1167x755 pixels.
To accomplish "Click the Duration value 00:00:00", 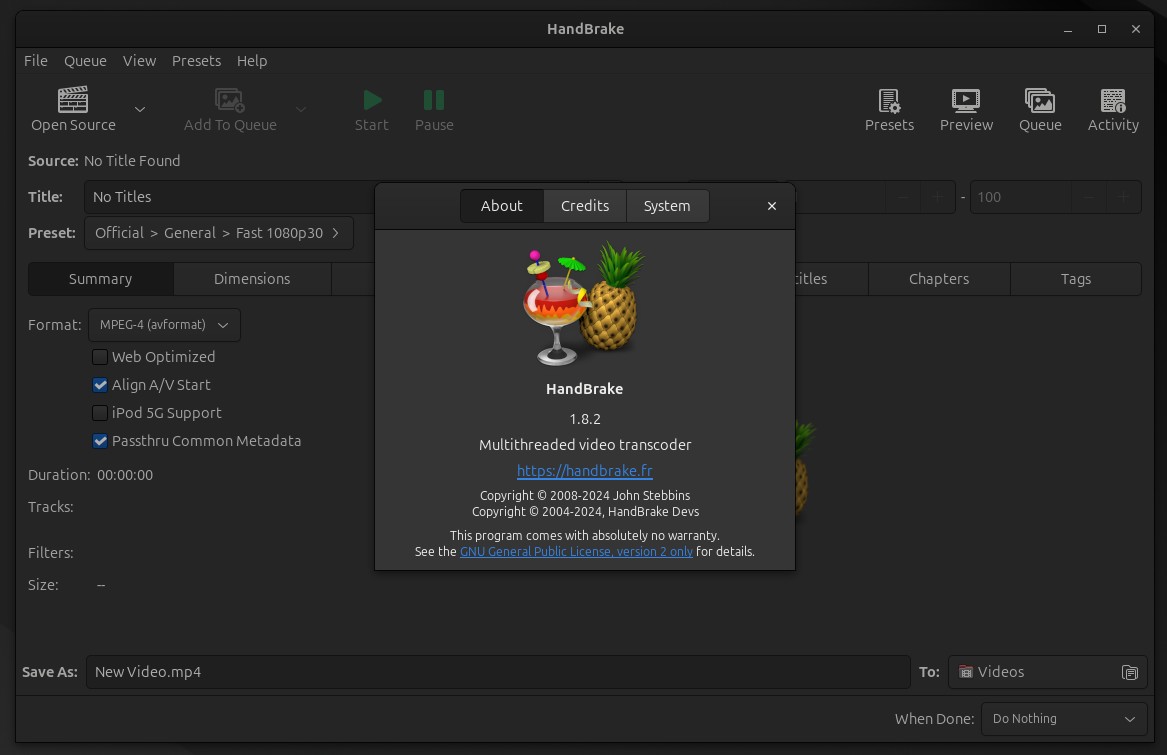I will (x=125, y=475).
